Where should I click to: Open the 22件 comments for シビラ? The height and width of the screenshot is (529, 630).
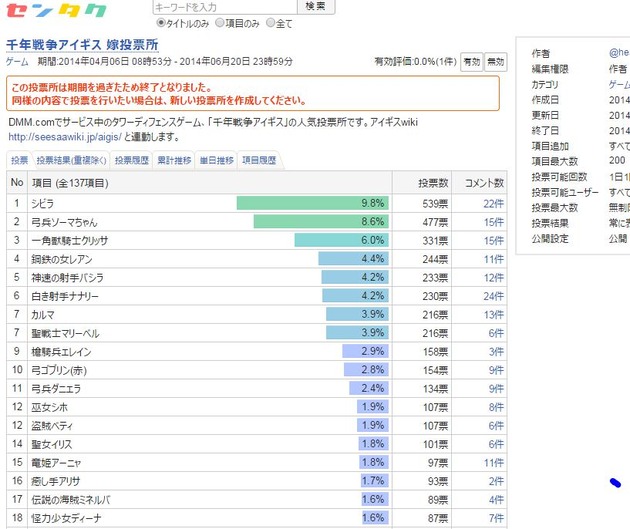(493, 204)
